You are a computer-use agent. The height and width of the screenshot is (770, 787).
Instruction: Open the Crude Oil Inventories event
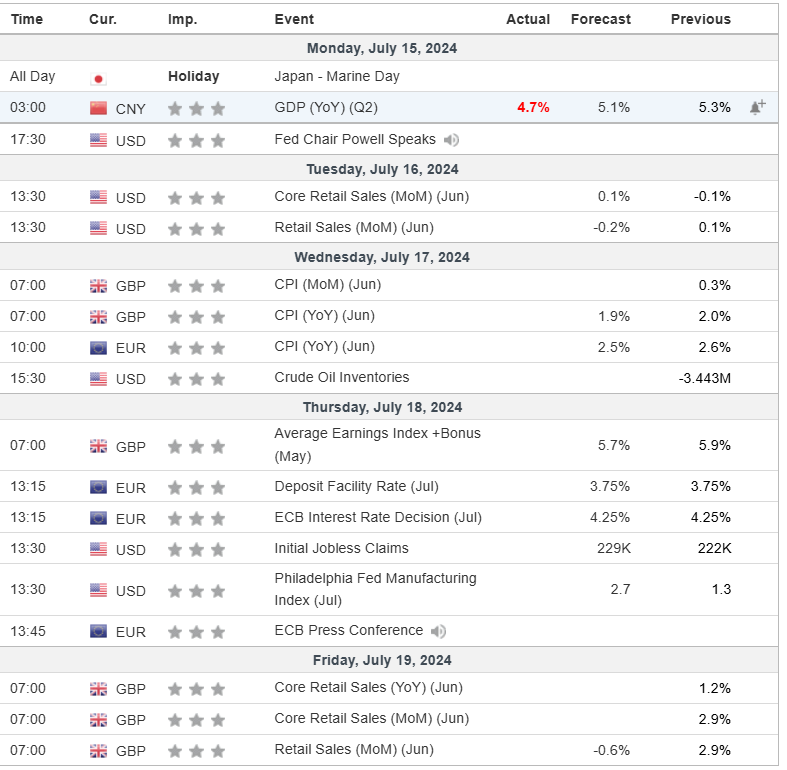[x=342, y=377]
